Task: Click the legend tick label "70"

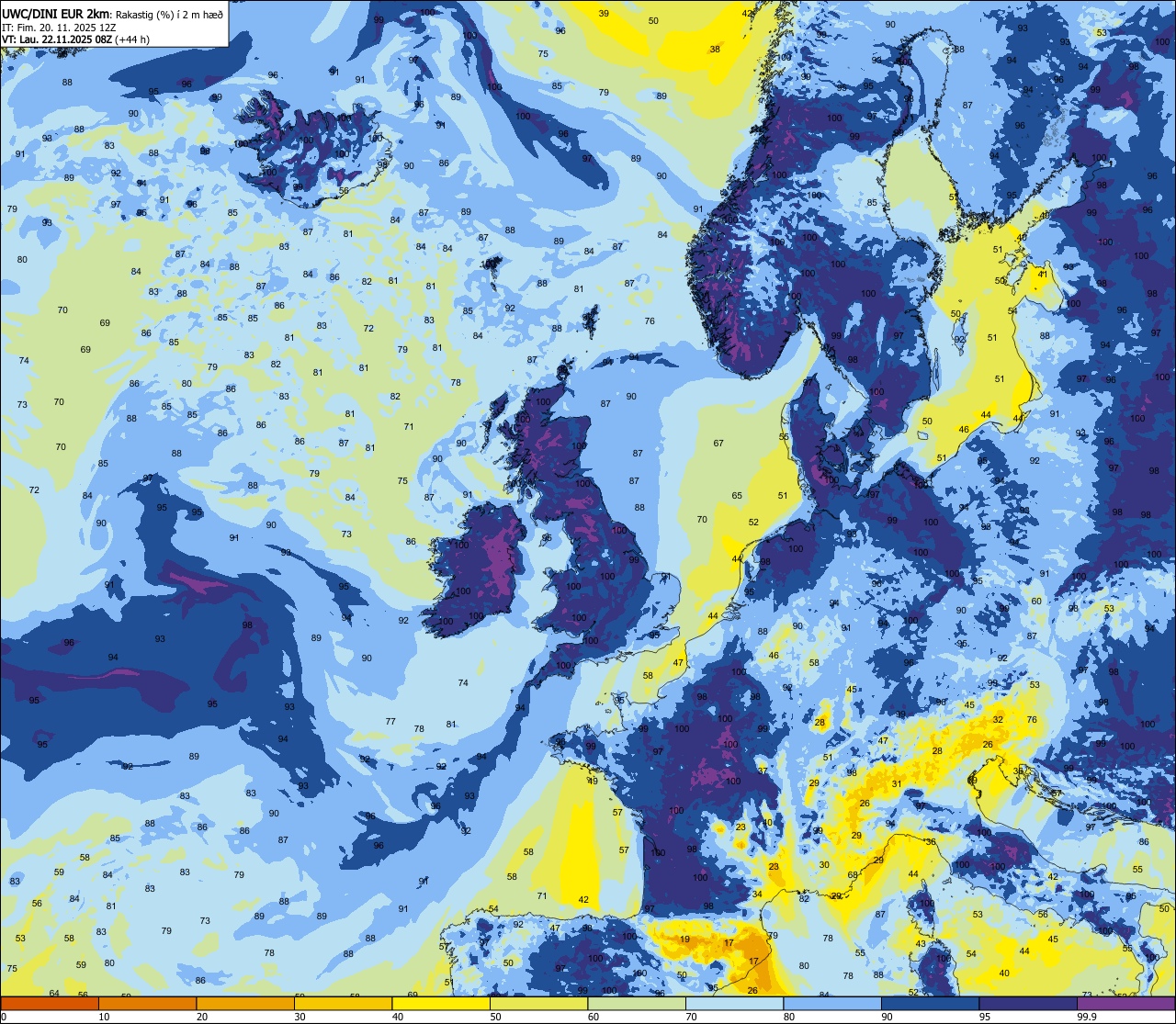Action: (x=691, y=1017)
